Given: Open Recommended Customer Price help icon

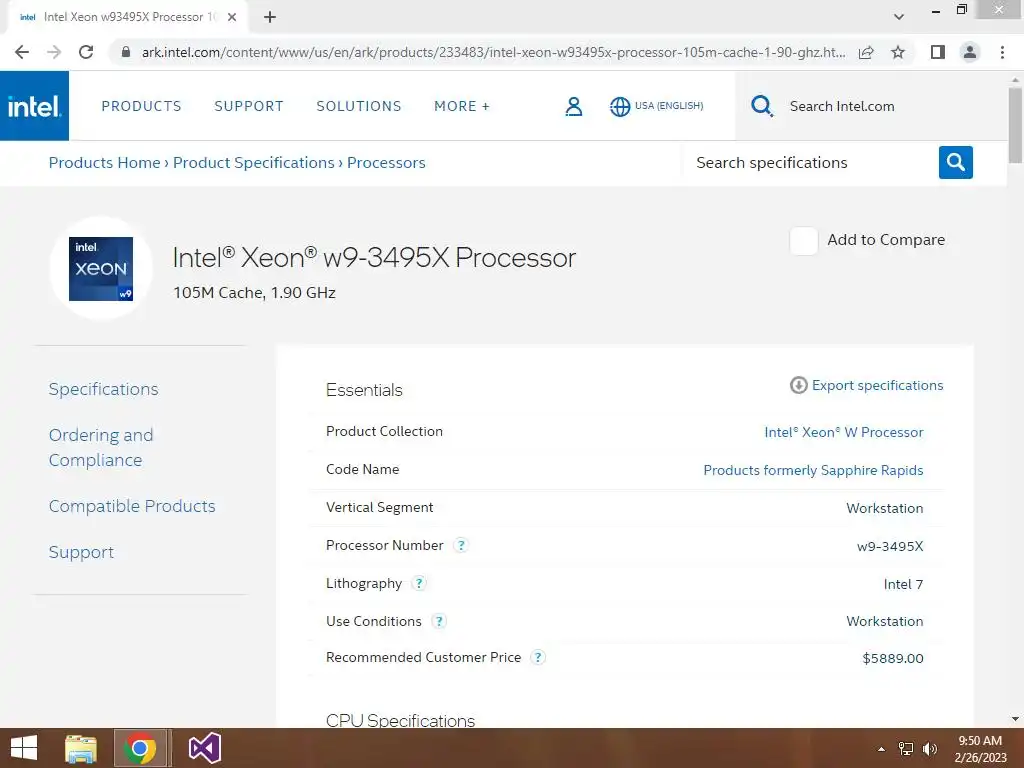Looking at the screenshot, I should [x=537, y=657].
